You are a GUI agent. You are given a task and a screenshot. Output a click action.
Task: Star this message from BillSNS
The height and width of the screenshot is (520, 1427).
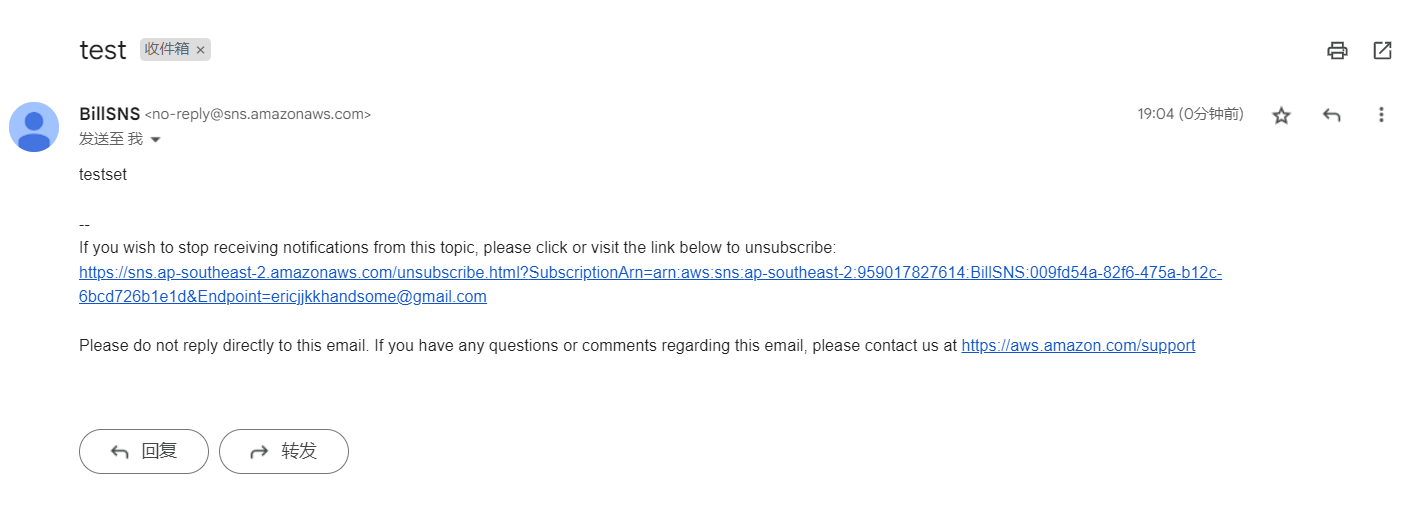pyautogui.click(x=1281, y=115)
